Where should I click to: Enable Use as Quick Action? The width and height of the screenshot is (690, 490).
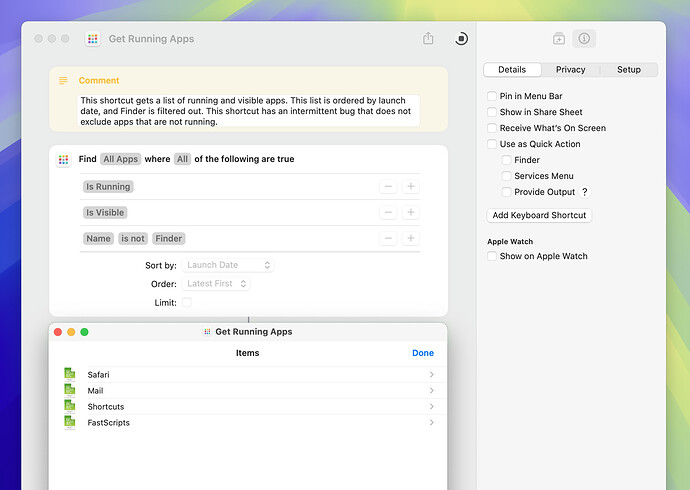pos(492,144)
